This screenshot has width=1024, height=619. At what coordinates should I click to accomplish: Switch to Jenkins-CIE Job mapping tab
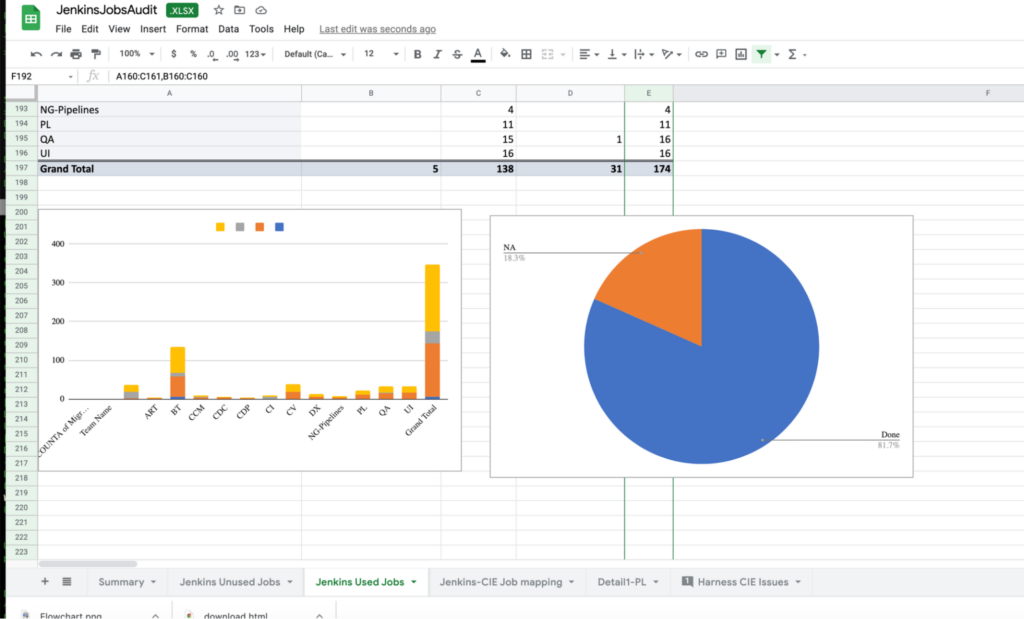[x=507, y=582]
